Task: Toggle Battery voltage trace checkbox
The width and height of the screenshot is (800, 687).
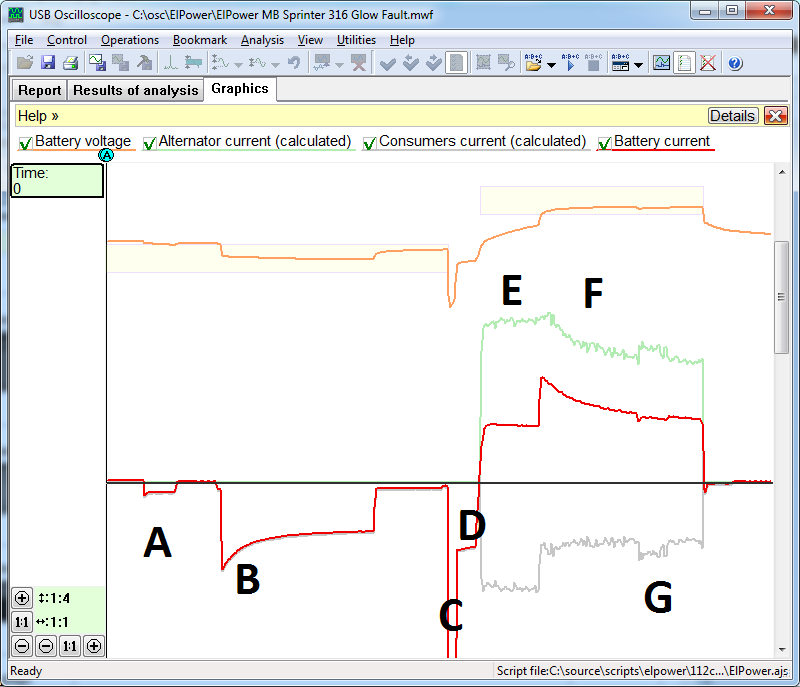Action: pyautogui.click(x=25, y=143)
